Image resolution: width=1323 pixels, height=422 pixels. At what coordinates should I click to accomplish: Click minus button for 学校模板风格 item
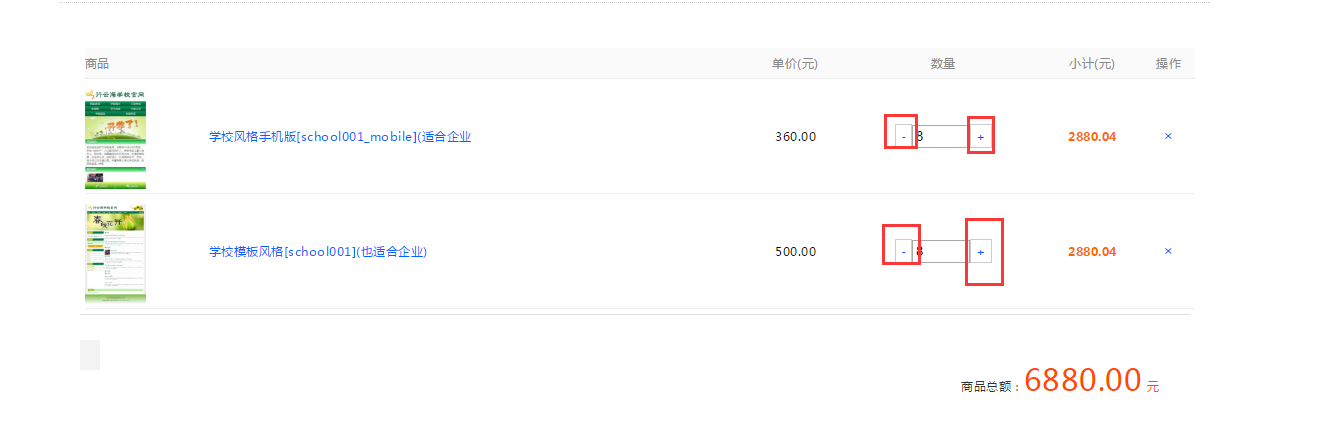point(903,251)
